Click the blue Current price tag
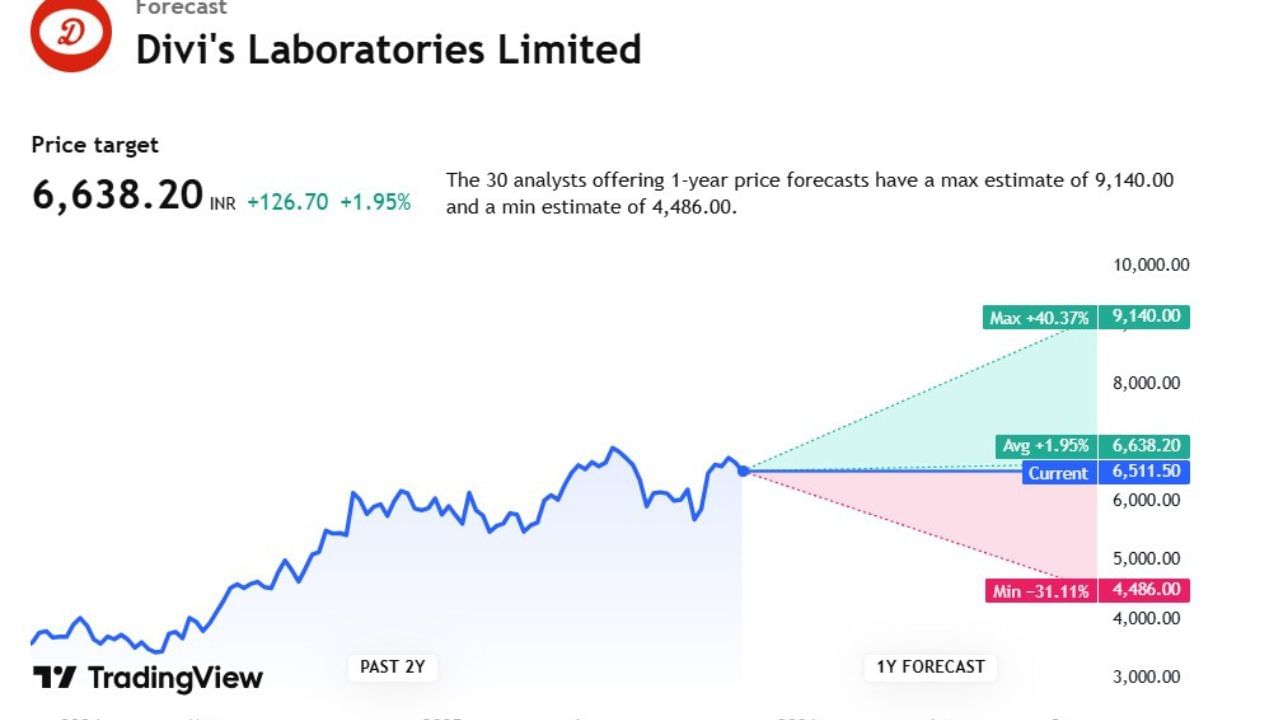The height and width of the screenshot is (720, 1280). pos(1057,473)
